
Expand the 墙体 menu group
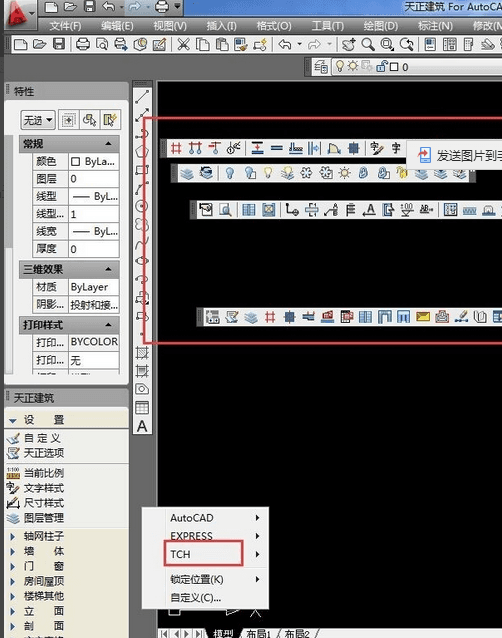click(13, 551)
